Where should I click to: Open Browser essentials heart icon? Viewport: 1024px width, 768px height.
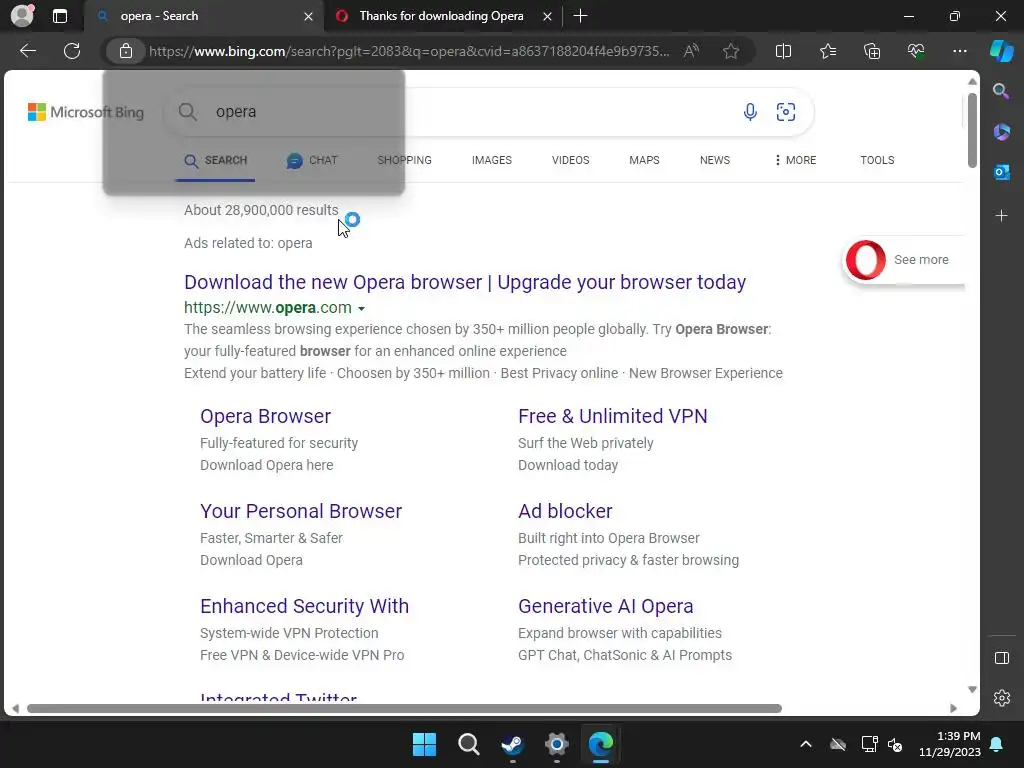coord(916,51)
